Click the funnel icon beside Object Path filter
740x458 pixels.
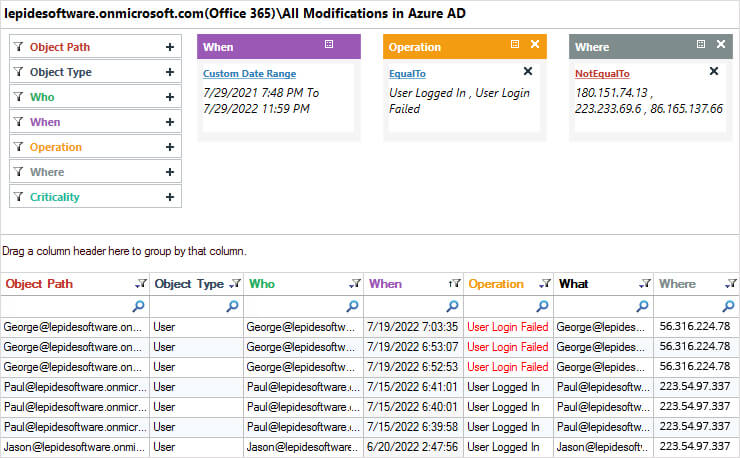click(18, 47)
